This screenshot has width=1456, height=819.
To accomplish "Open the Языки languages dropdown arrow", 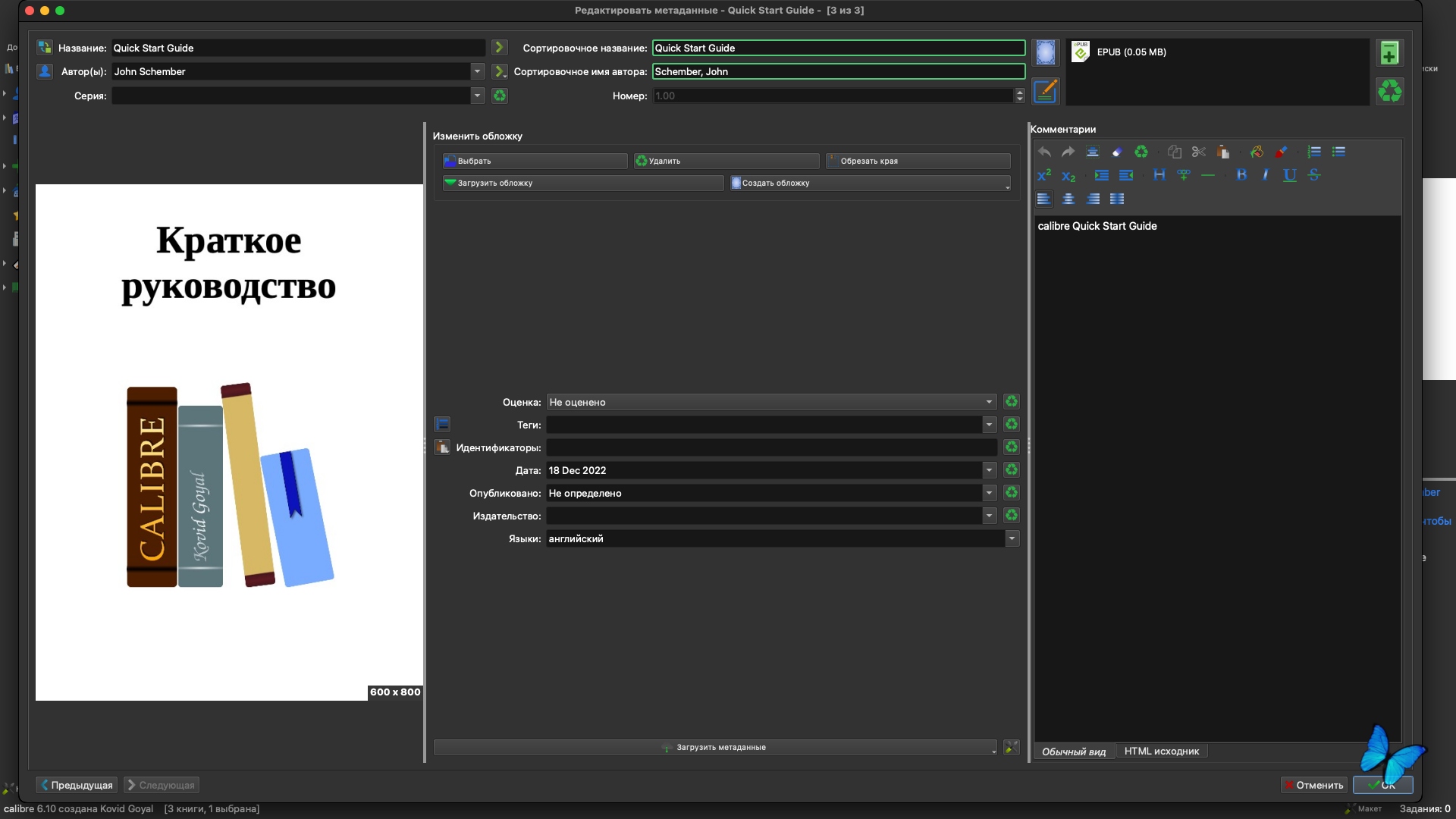I will click(1012, 538).
